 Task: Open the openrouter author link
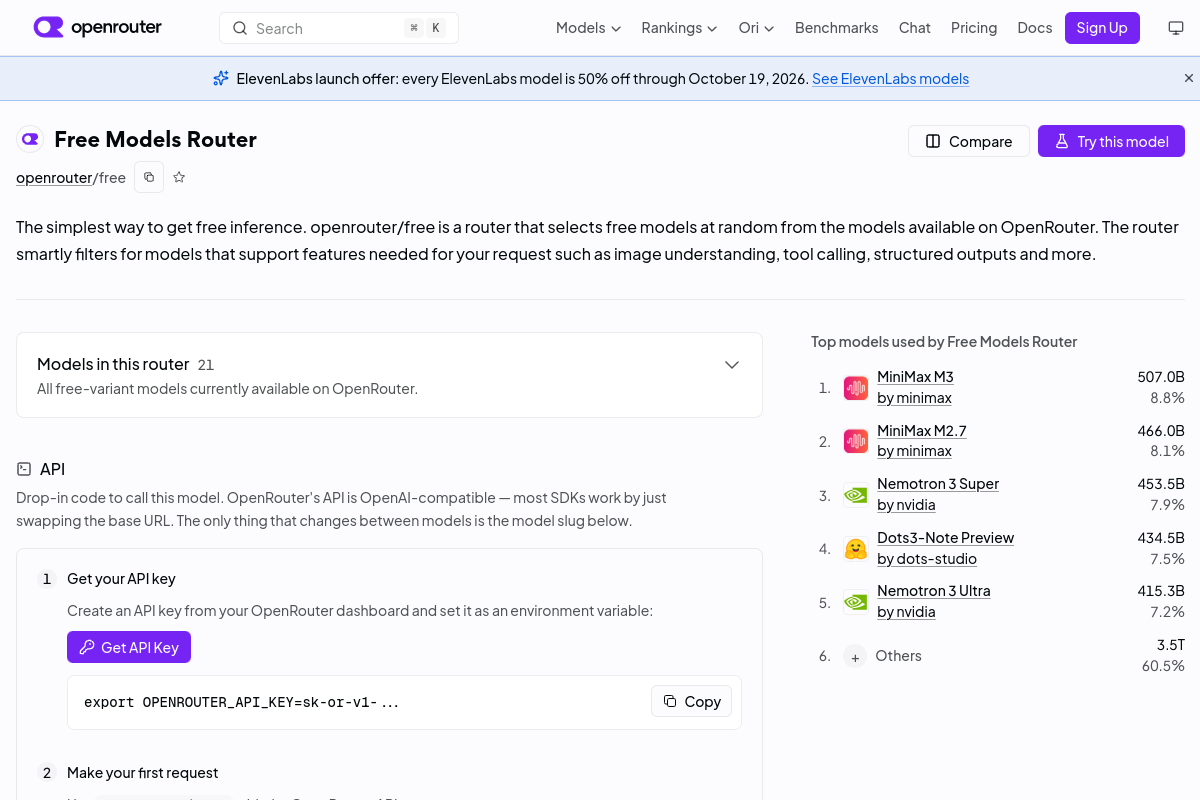tap(54, 178)
